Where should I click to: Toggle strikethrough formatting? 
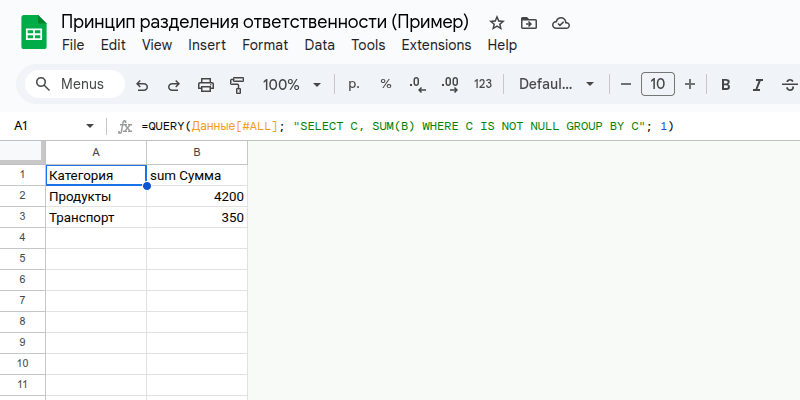coord(790,85)
